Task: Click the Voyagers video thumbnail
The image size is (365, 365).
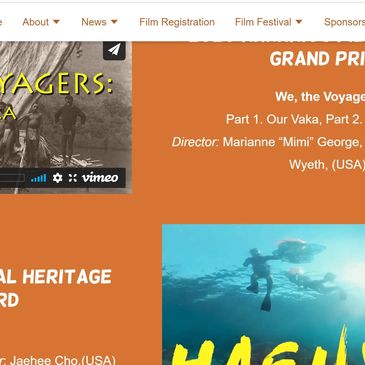Action: [x=66, y=117]
